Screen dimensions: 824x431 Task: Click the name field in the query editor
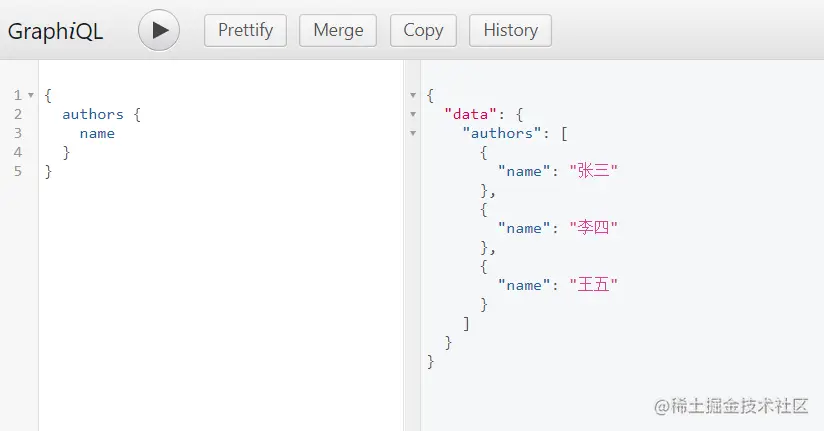(x=97, y=133)
